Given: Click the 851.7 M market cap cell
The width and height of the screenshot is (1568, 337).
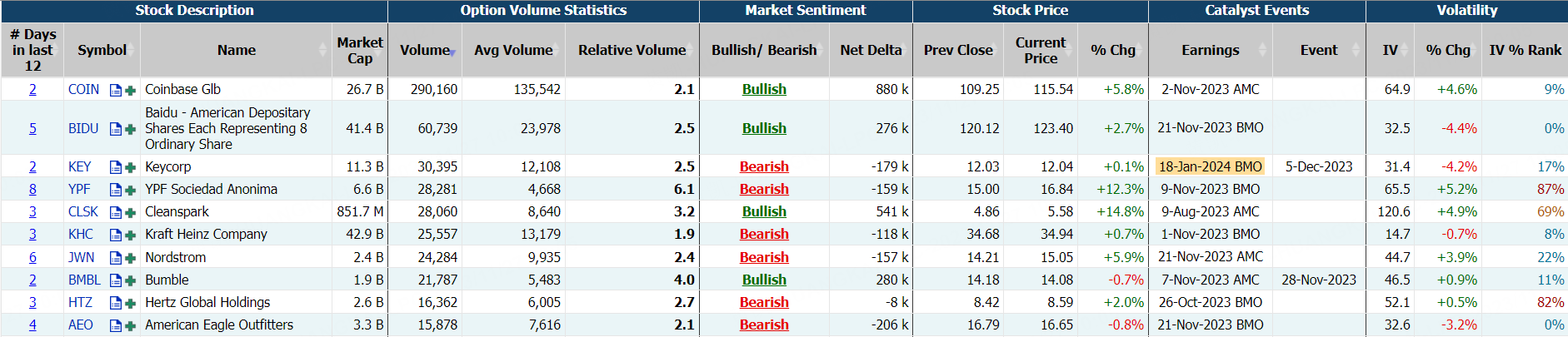Looking at the screenshot, I should coord(360,211).
